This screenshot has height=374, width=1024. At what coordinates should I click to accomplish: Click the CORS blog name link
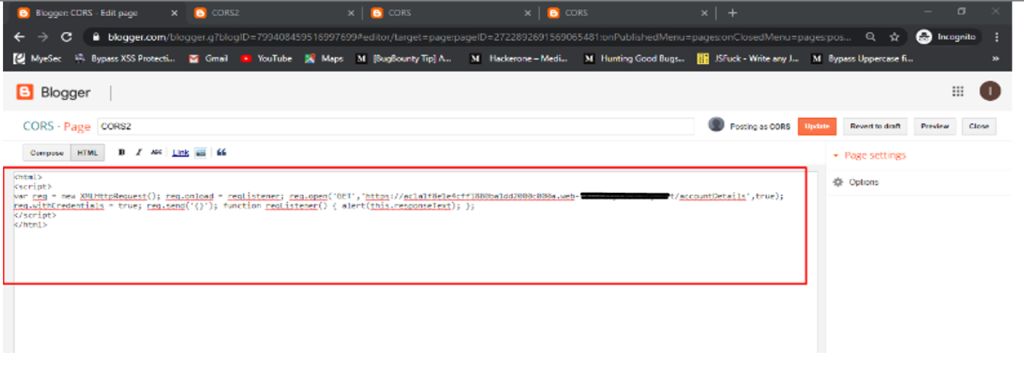pyautogui.click(x=39, y=127)
